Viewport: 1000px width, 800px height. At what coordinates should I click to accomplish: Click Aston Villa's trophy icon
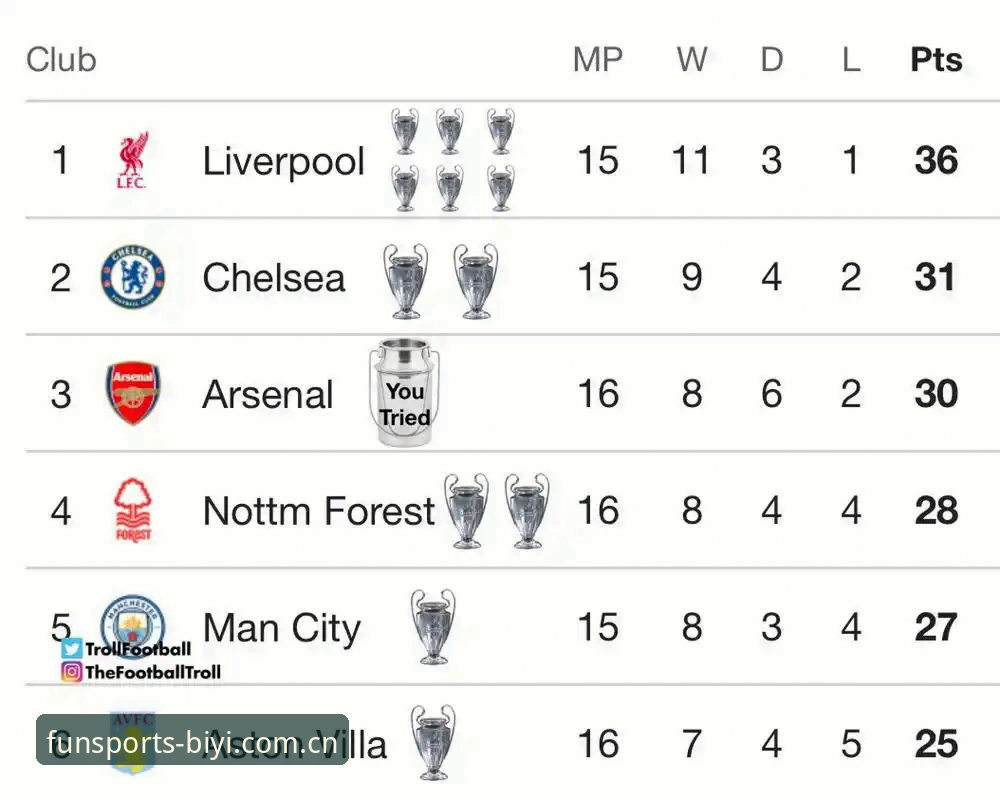coord(433,743)
